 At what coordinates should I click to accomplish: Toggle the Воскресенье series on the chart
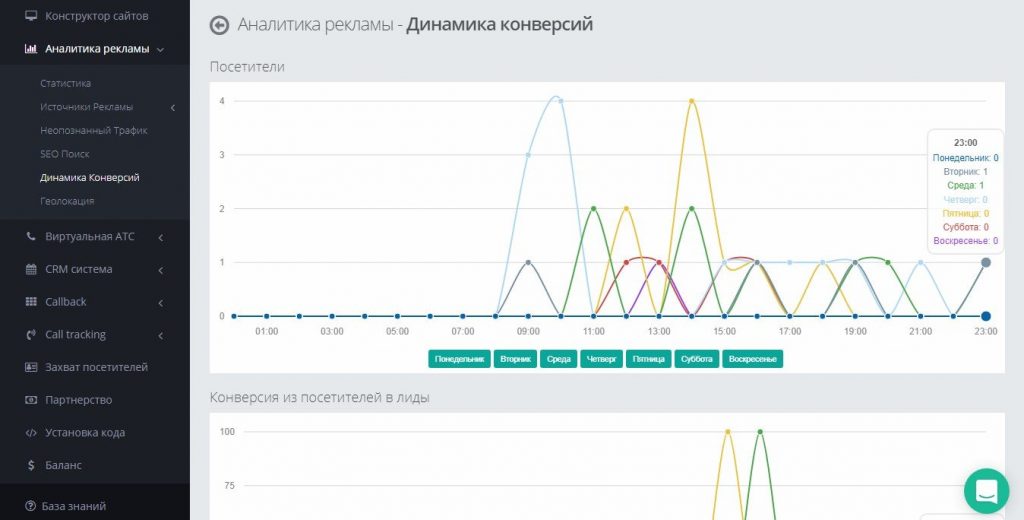752,359
